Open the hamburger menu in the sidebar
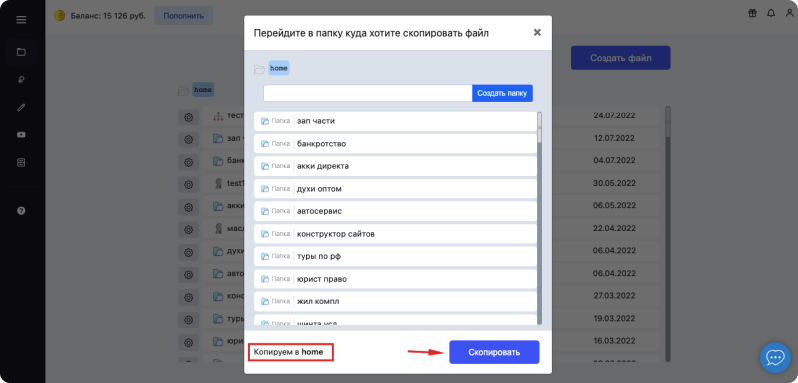The image size is (798, 383). click(x=21, y=20)
